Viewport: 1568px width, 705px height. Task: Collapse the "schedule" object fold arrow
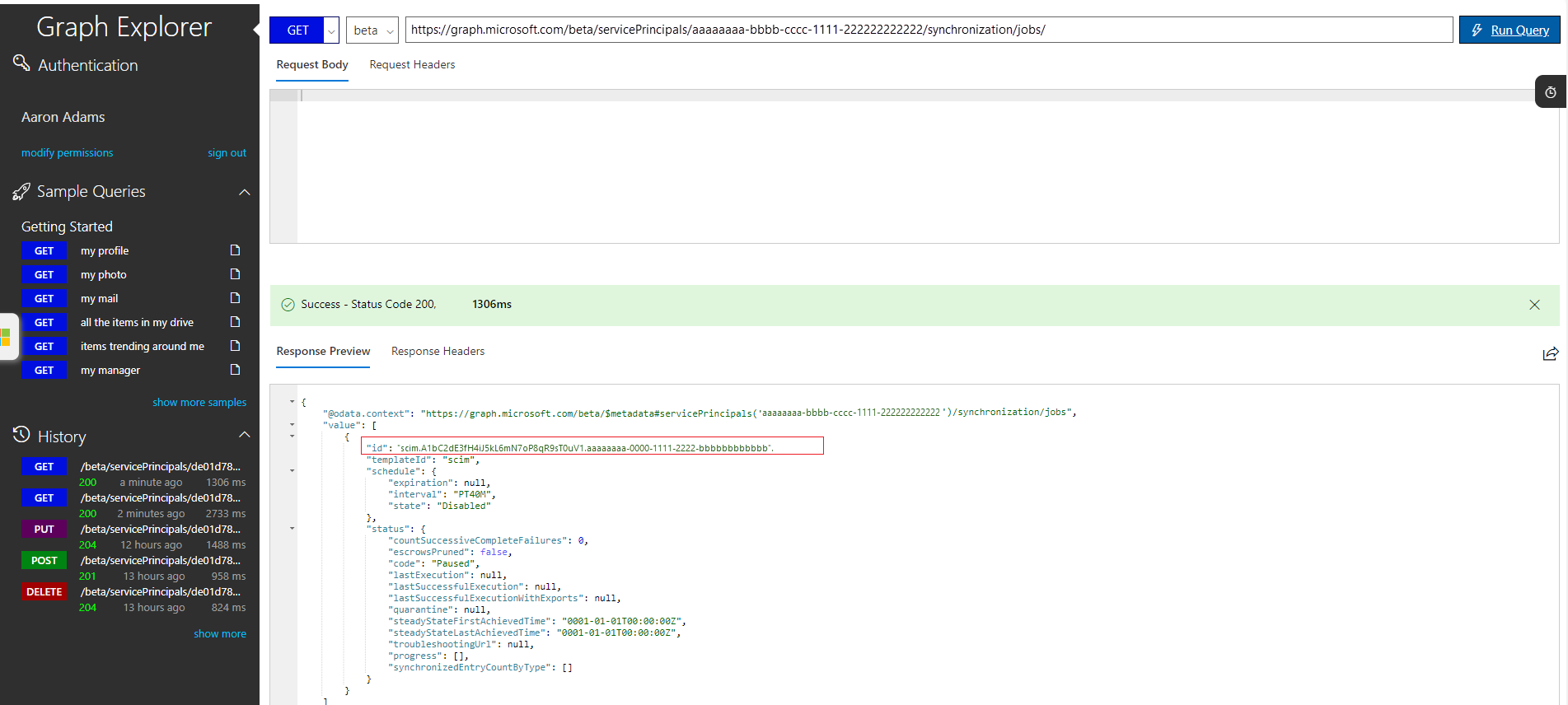pos(292,471)
